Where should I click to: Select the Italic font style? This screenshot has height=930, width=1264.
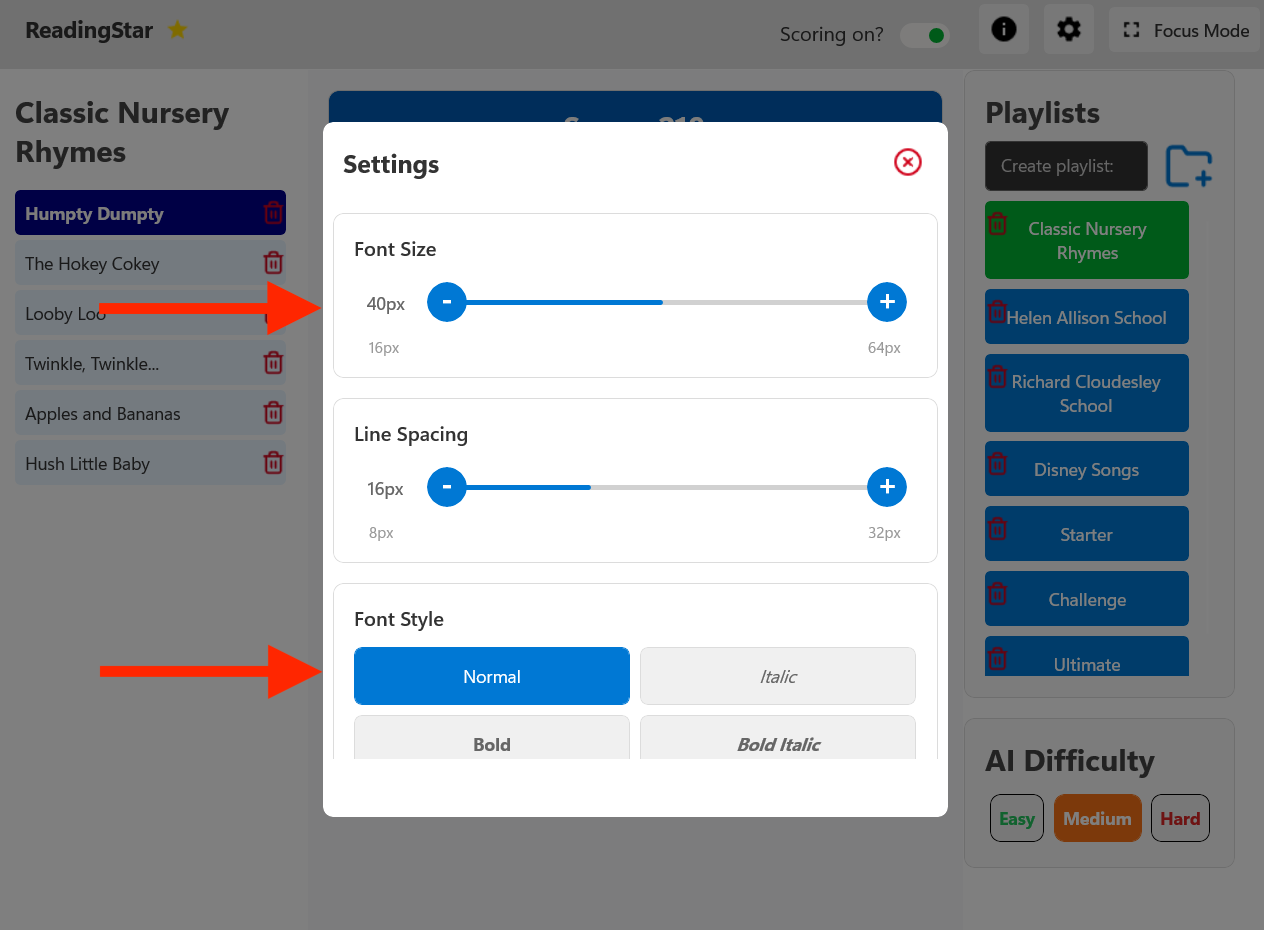coord(777,677)
